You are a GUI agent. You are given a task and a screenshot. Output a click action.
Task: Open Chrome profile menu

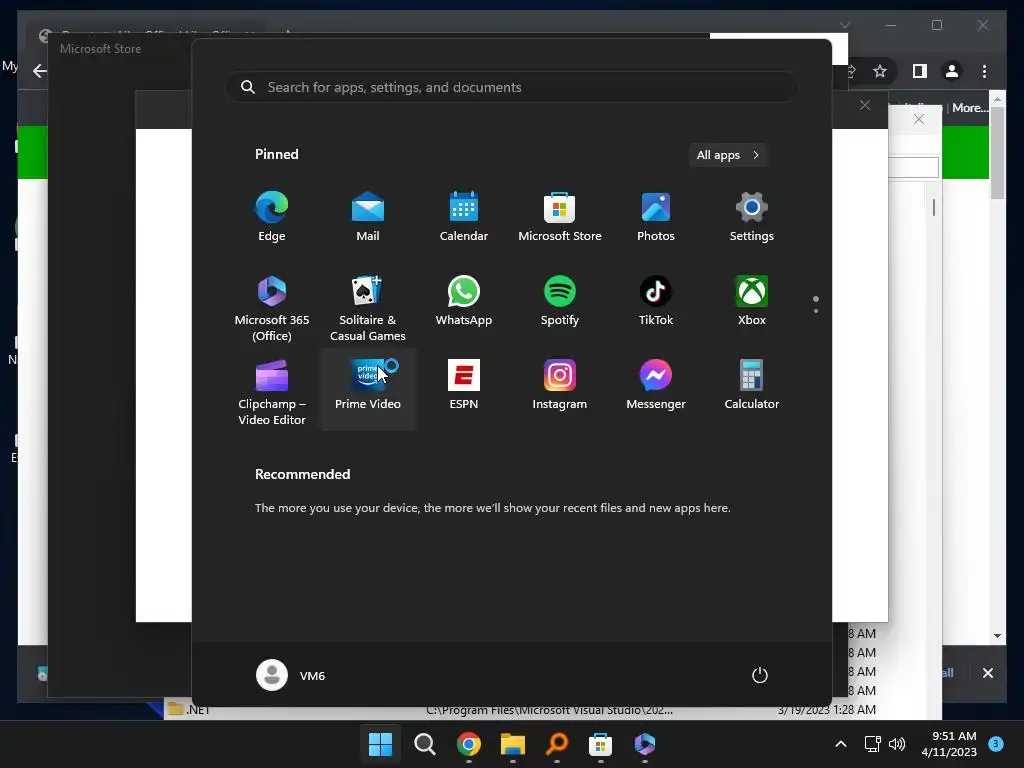[952, 71]
